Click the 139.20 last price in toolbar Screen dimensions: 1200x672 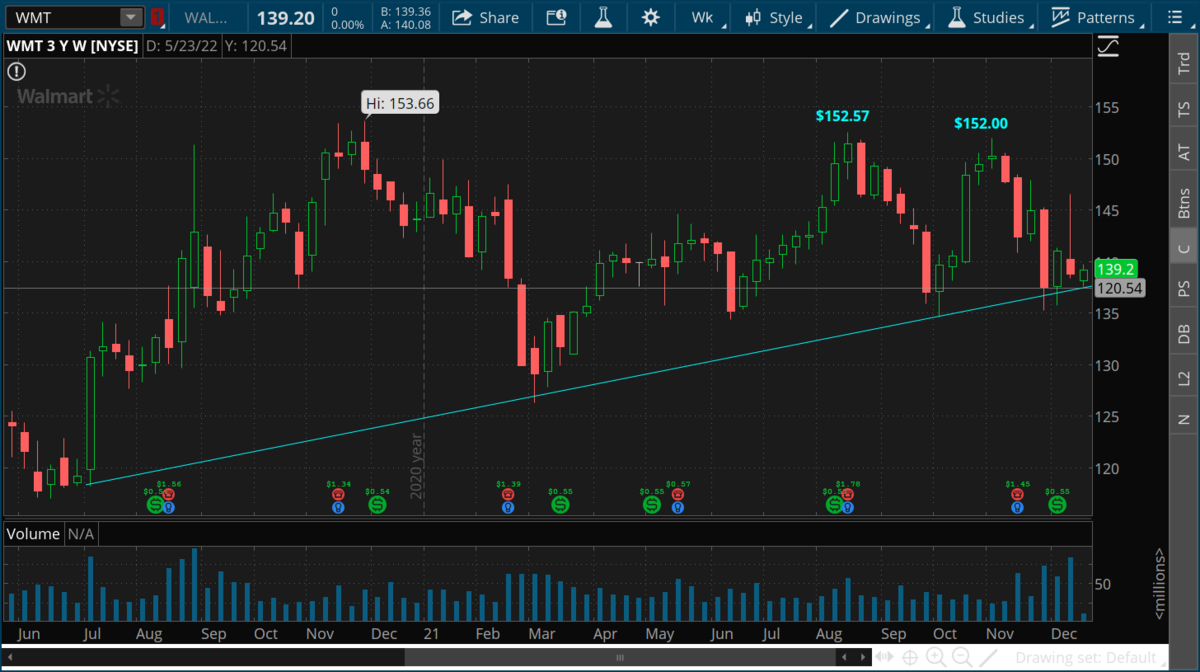pyautogui.click(x=285, y=18)
